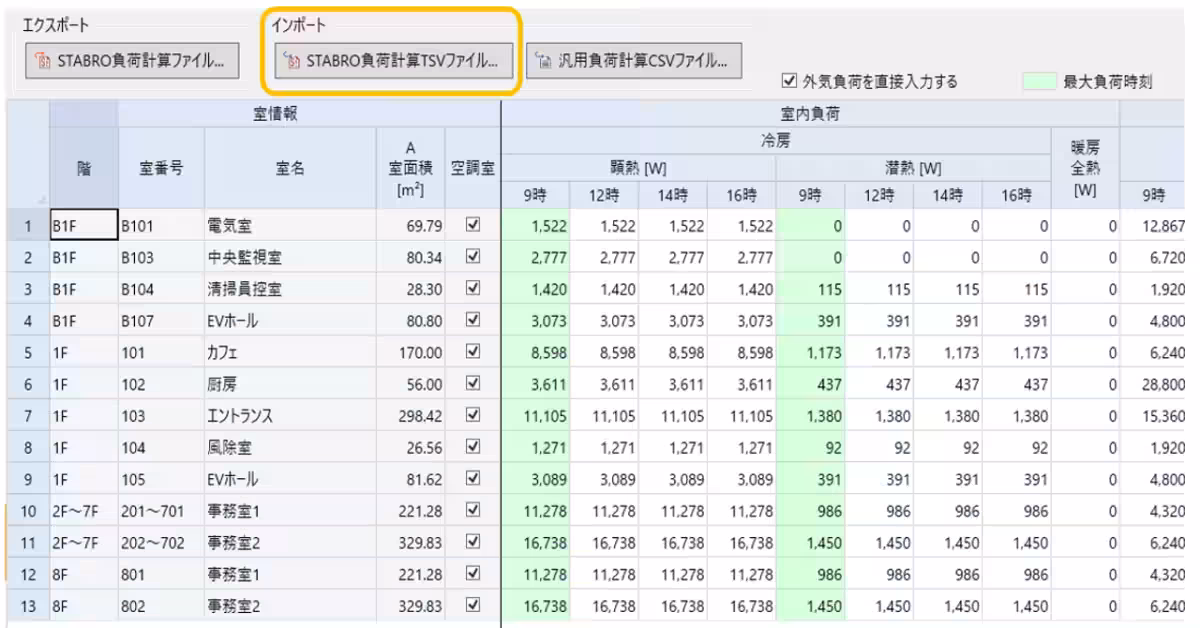Toggle the 空調室 checkbox for room 802

pos(473,605)
